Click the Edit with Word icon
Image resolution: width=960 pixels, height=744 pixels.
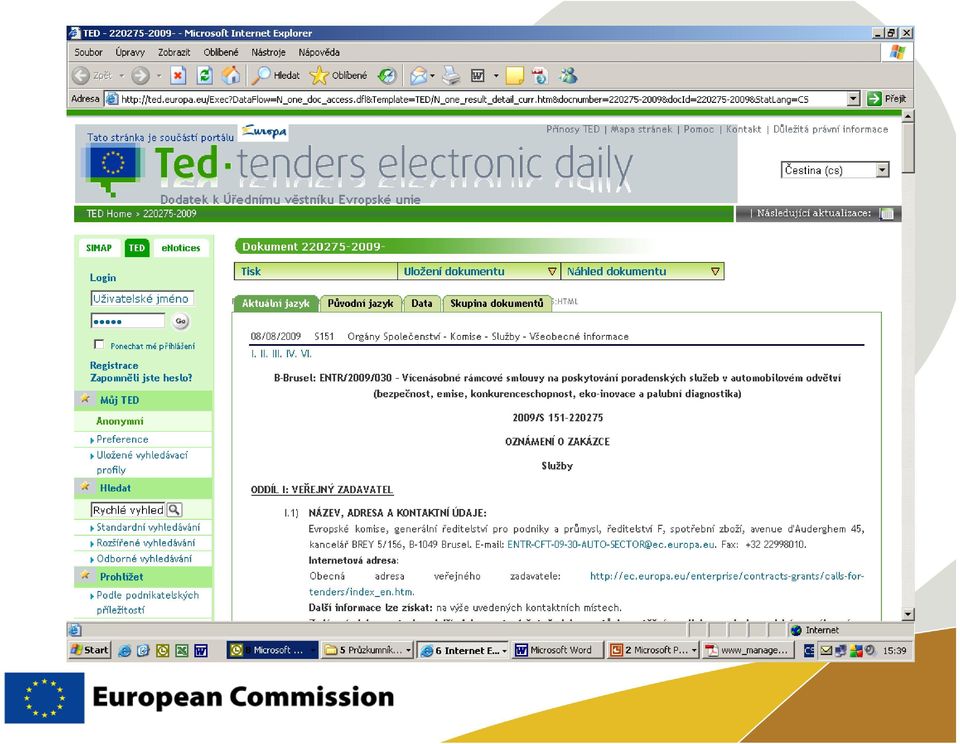tap(478, 76)
